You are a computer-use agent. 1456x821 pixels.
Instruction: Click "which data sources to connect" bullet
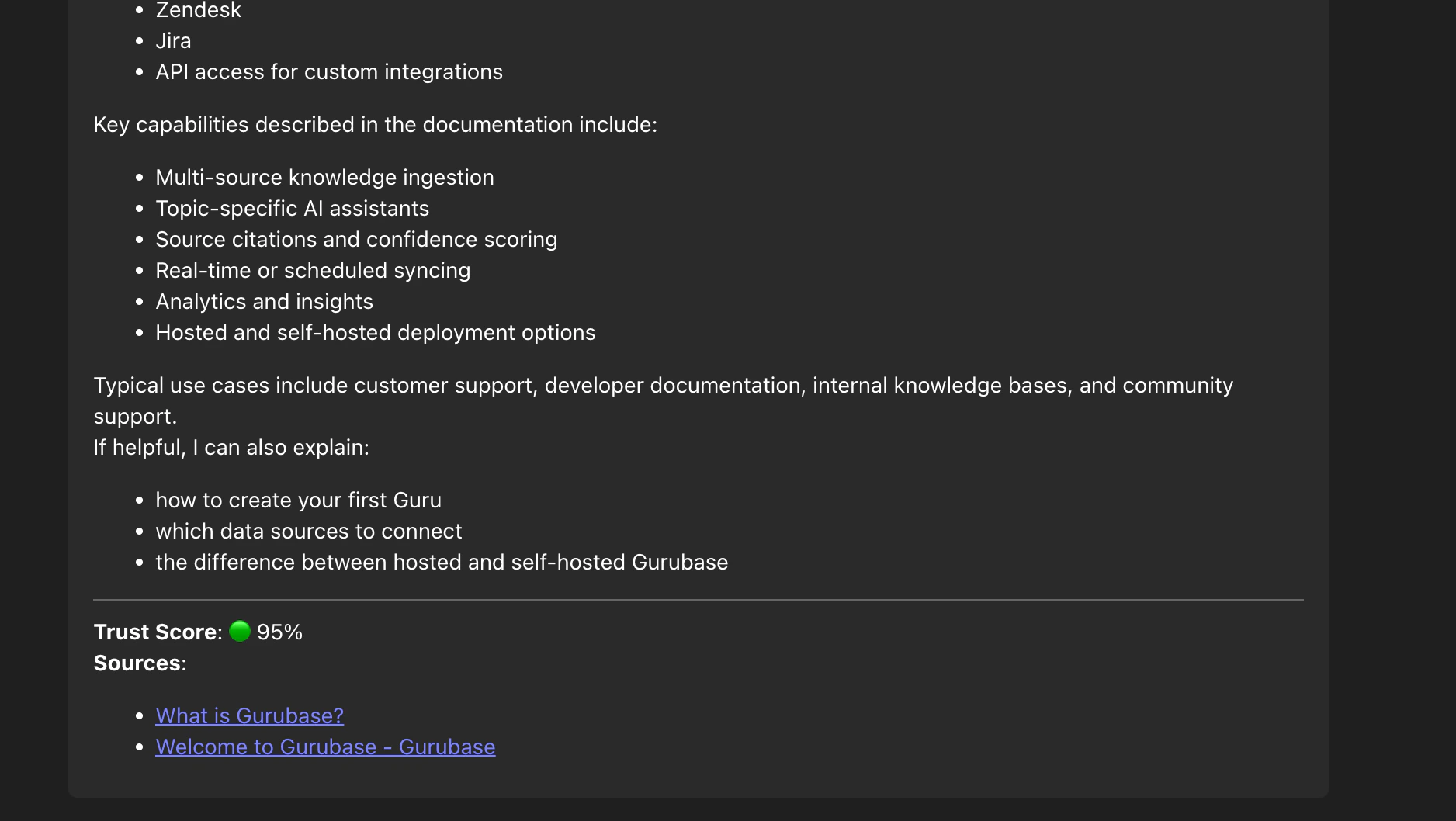point(309,531)
